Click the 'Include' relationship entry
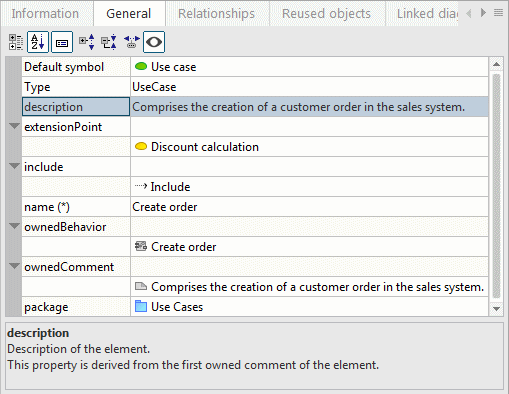Image resolution: width=509 pixels, height=394 pixels. [309, 187]
